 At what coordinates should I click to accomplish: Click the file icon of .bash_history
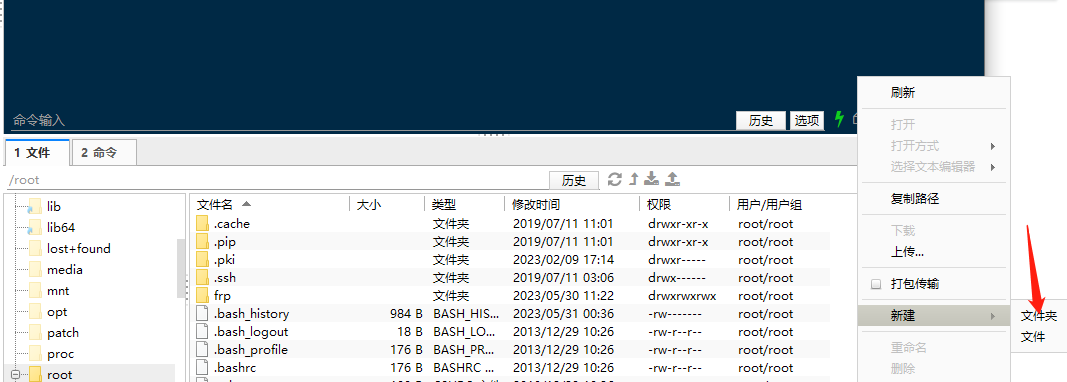point(202,314)
